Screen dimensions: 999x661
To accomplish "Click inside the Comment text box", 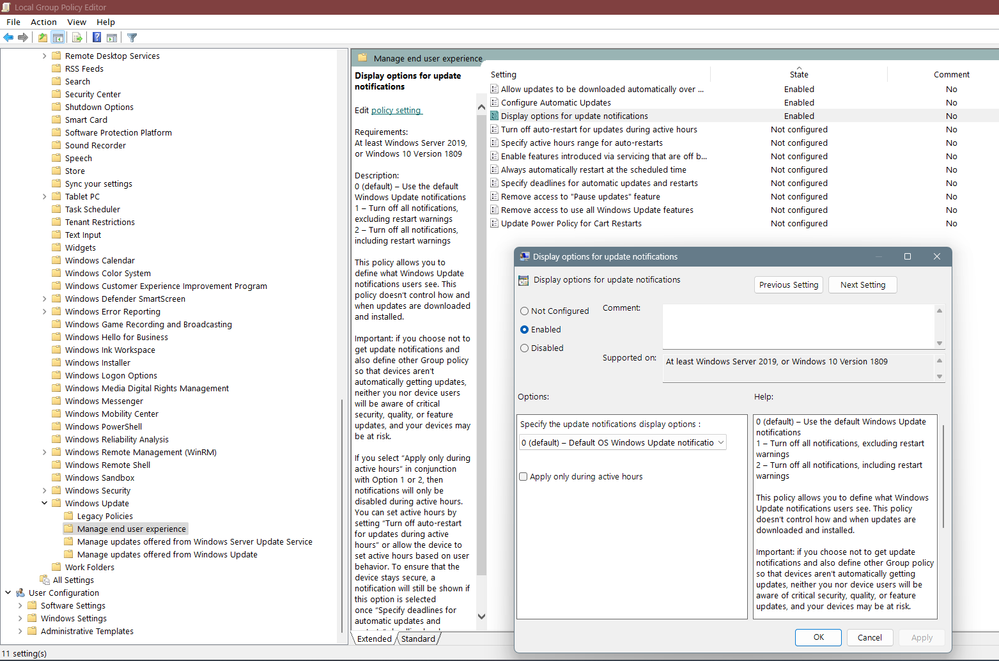I will [798, 326].
